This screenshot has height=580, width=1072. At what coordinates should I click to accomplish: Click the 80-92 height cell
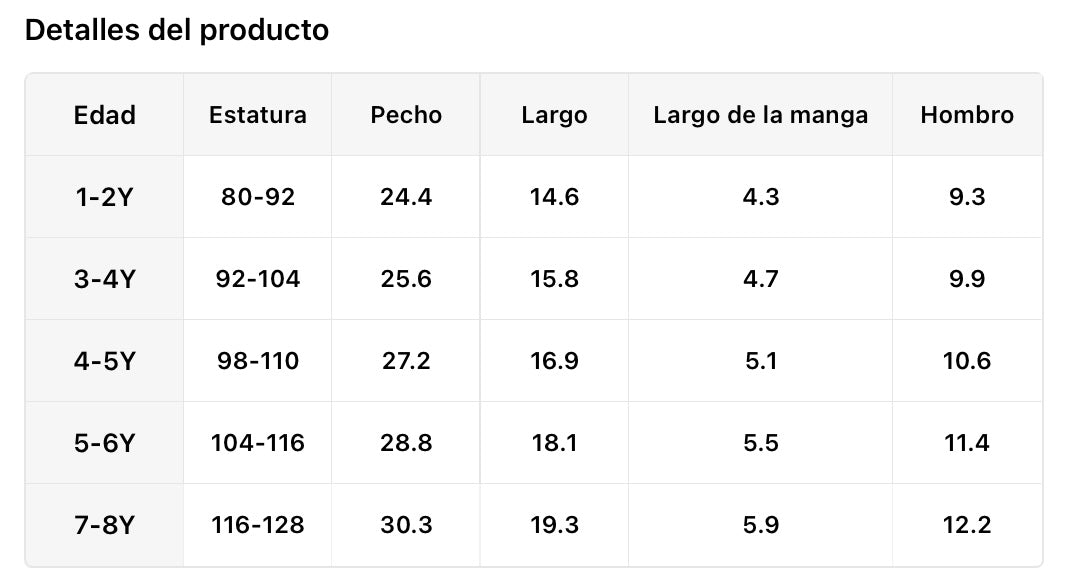coord(257,197)
